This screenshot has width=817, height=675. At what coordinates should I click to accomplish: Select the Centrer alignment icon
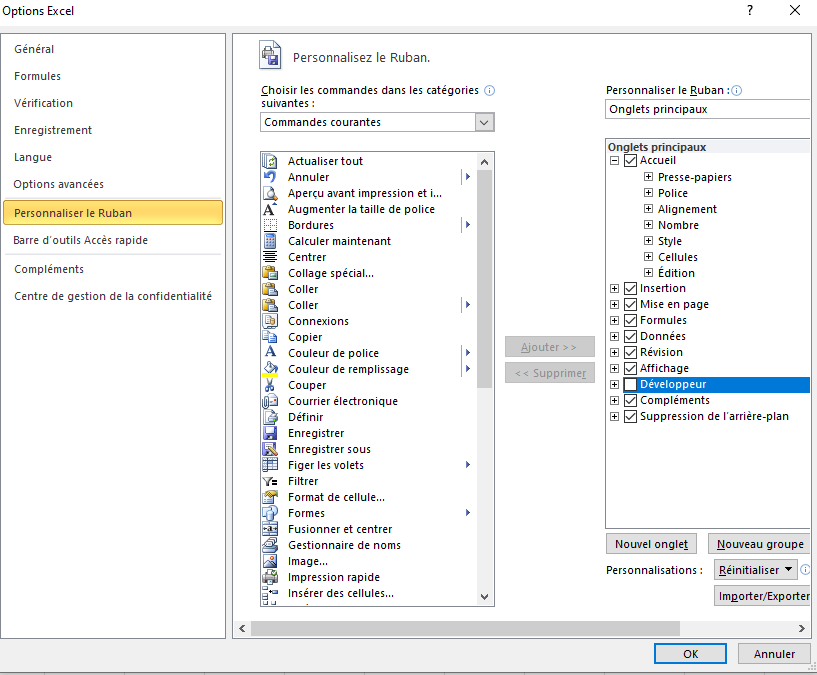[269, 257]
